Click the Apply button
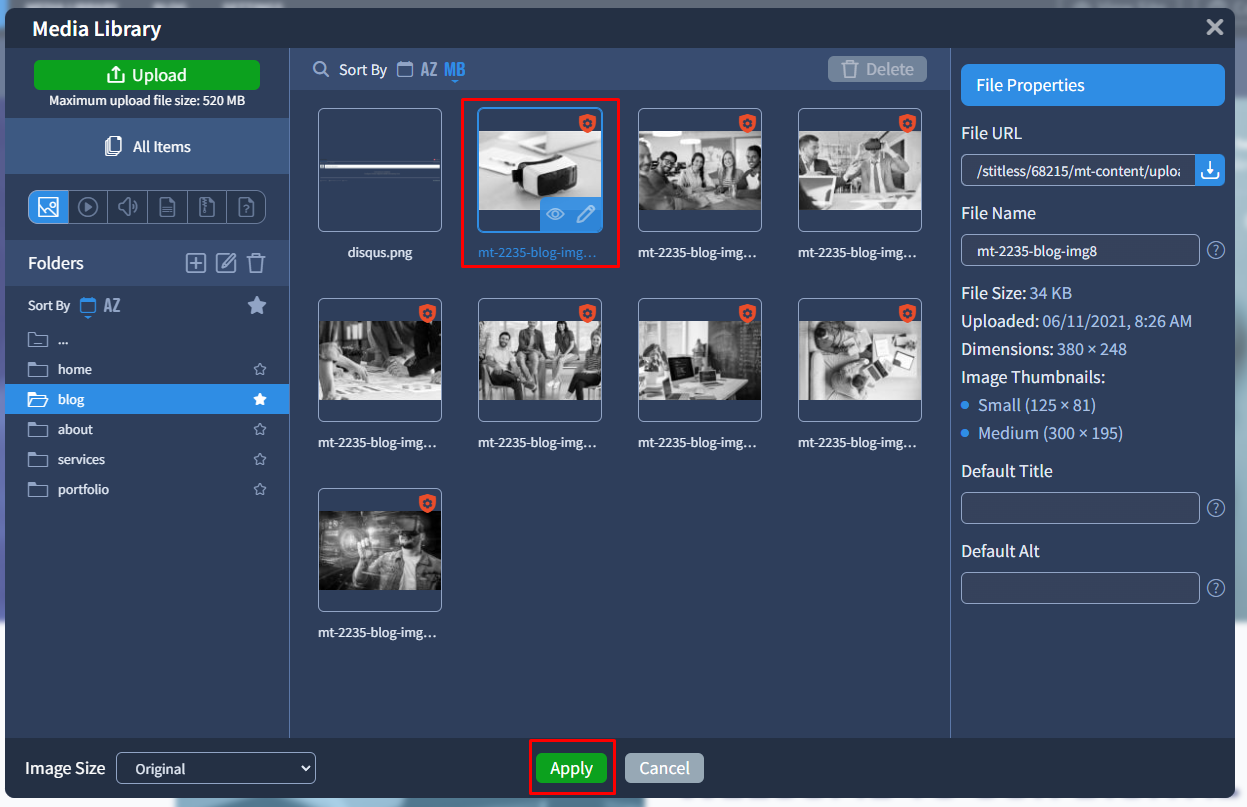 pyautogui.click(x=571, y=768)
